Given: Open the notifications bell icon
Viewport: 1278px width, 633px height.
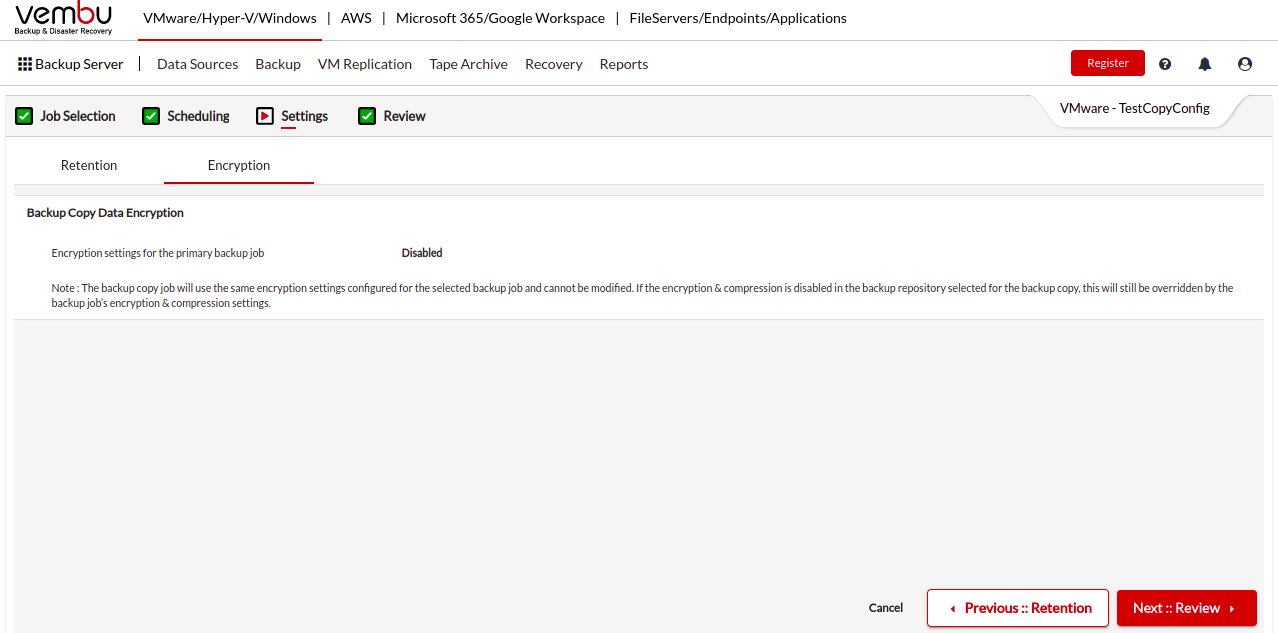Looking at the screenshot, I should point(1205,64).
